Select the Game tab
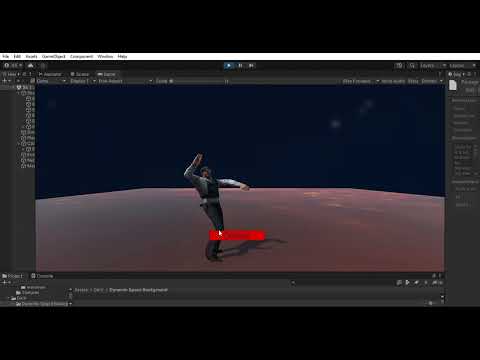 click(106, 74)
